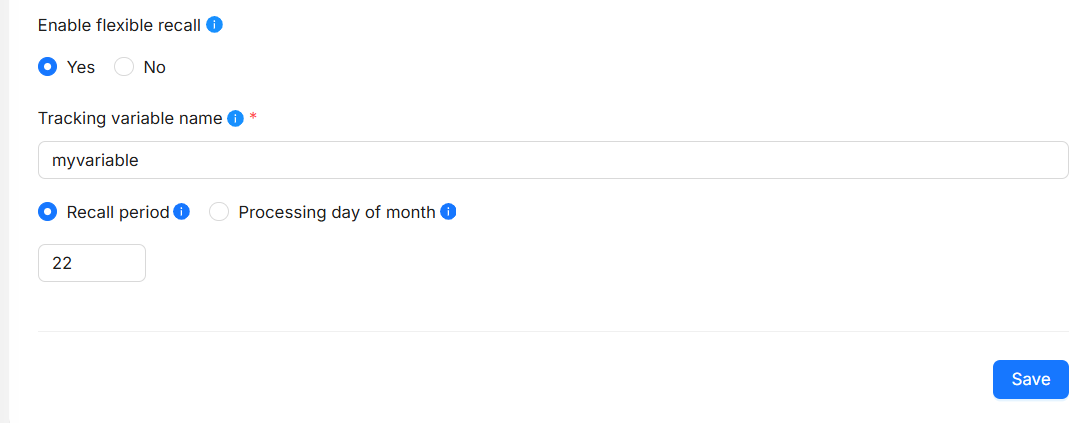
Task: Click the myvariable text input field
Action: [x=553, y=160]
